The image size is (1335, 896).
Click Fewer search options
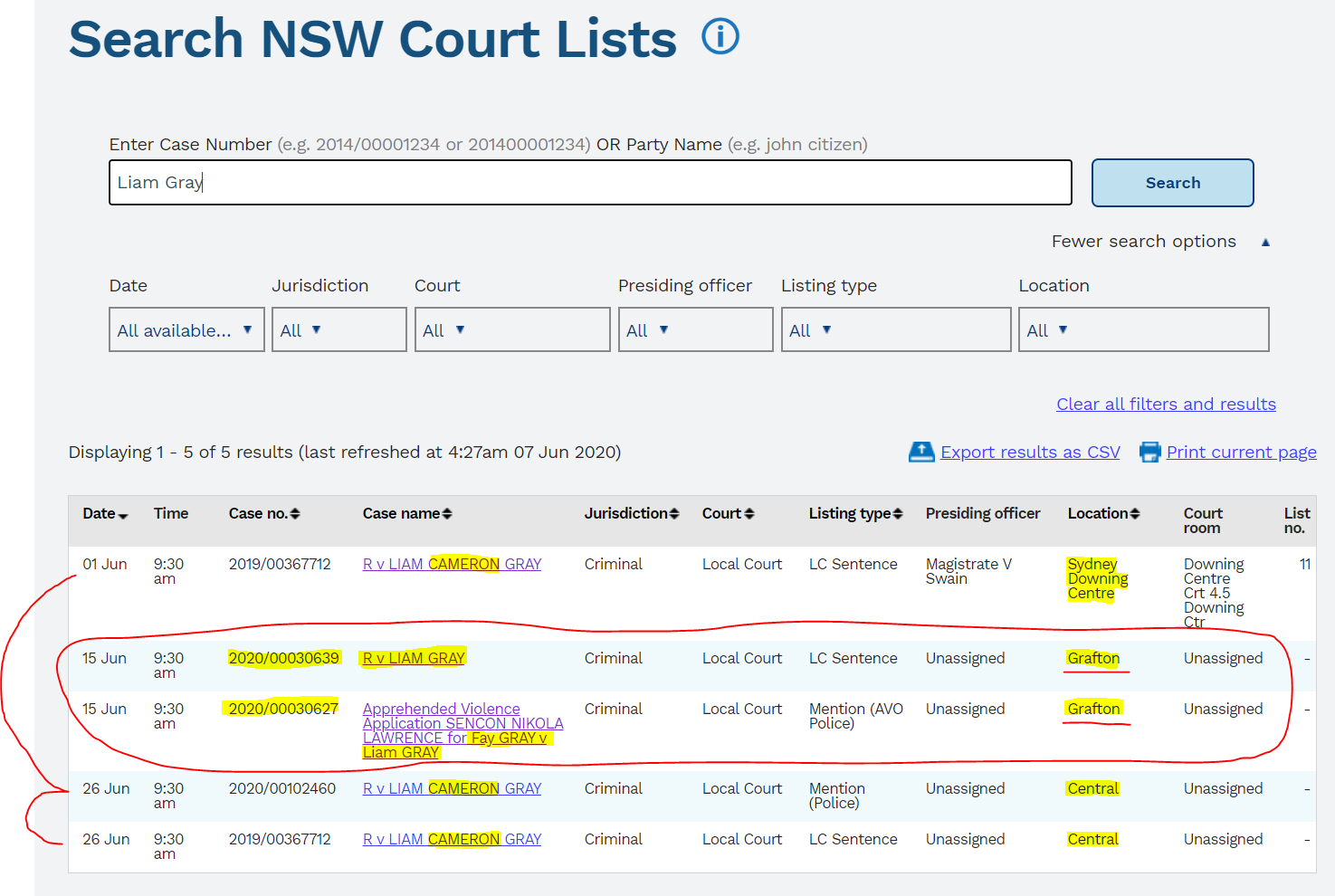point(1144,242)
